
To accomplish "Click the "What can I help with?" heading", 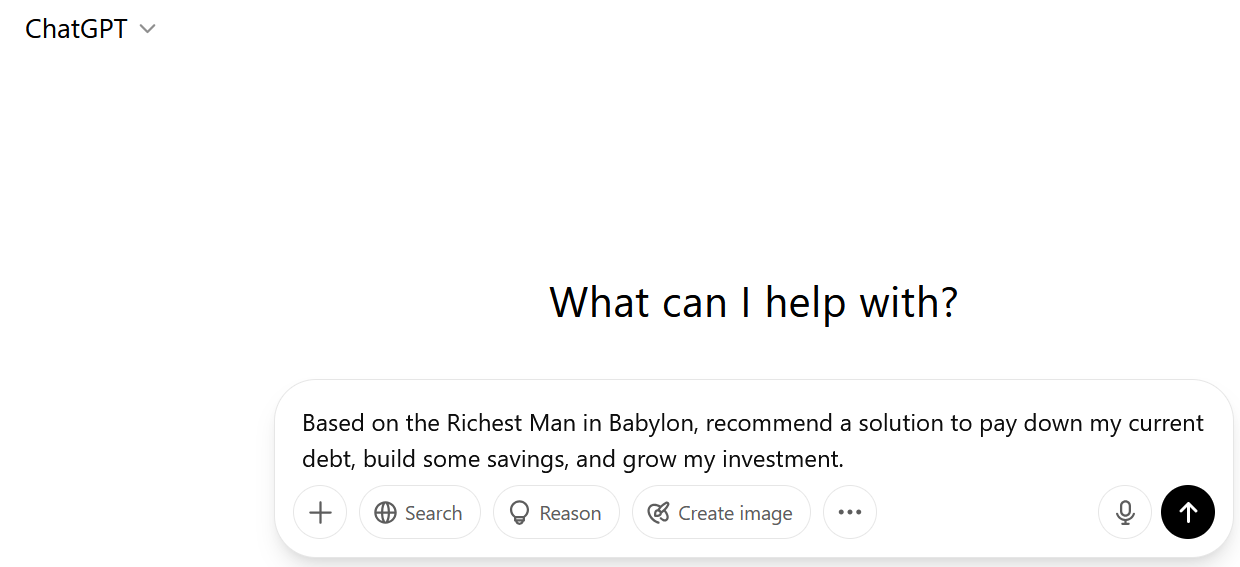I will (753, 302).
